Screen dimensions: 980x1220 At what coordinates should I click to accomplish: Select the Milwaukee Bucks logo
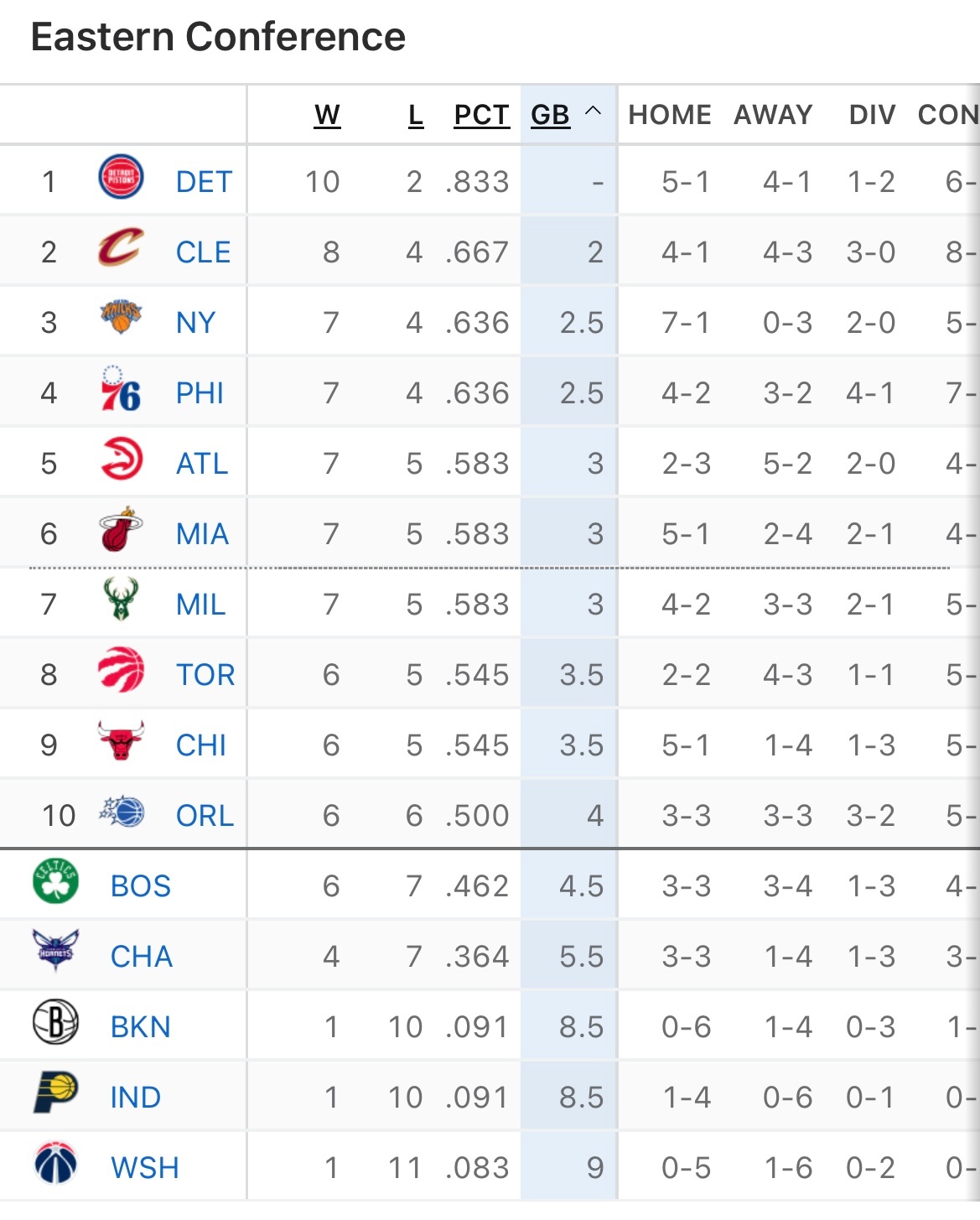(121, 599)
